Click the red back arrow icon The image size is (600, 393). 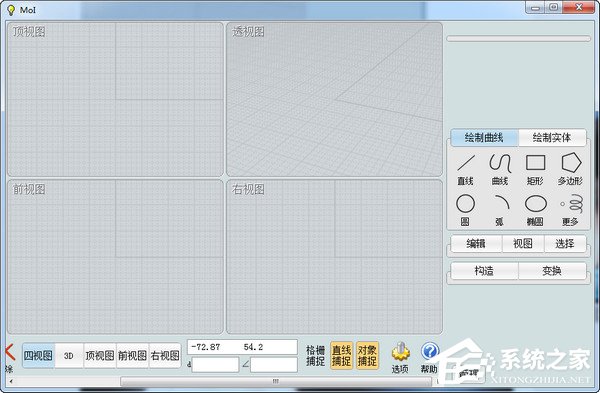[x=10, y=352]
